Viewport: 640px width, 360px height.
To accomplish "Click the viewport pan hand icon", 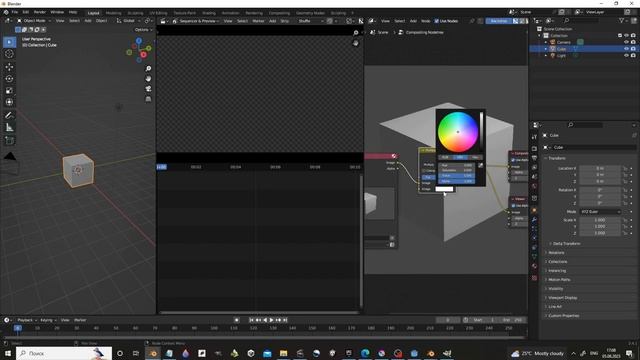I will coord(148,78).
